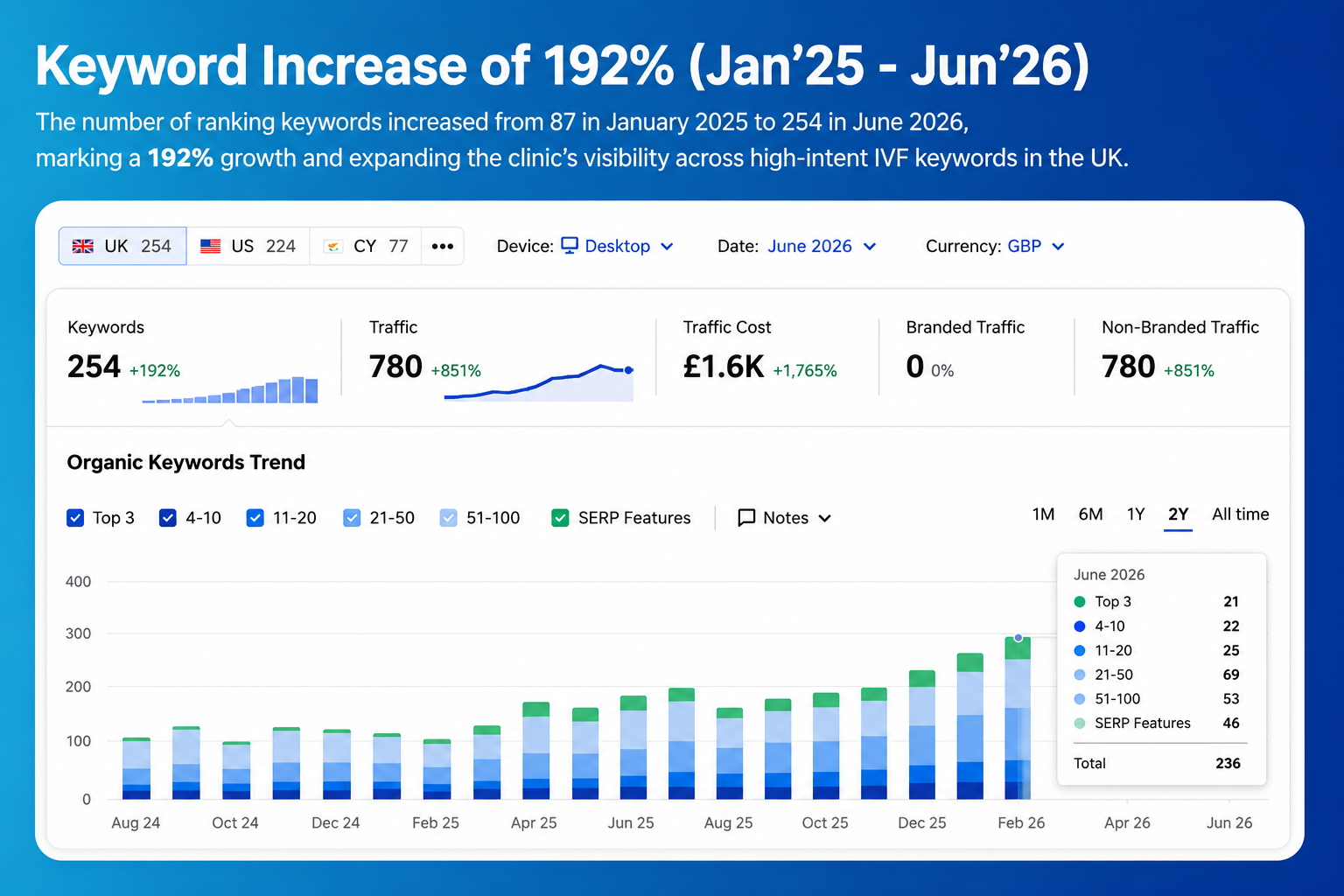
Task: Switch to the US 224 database tab
Action: [x=248, y=246]
